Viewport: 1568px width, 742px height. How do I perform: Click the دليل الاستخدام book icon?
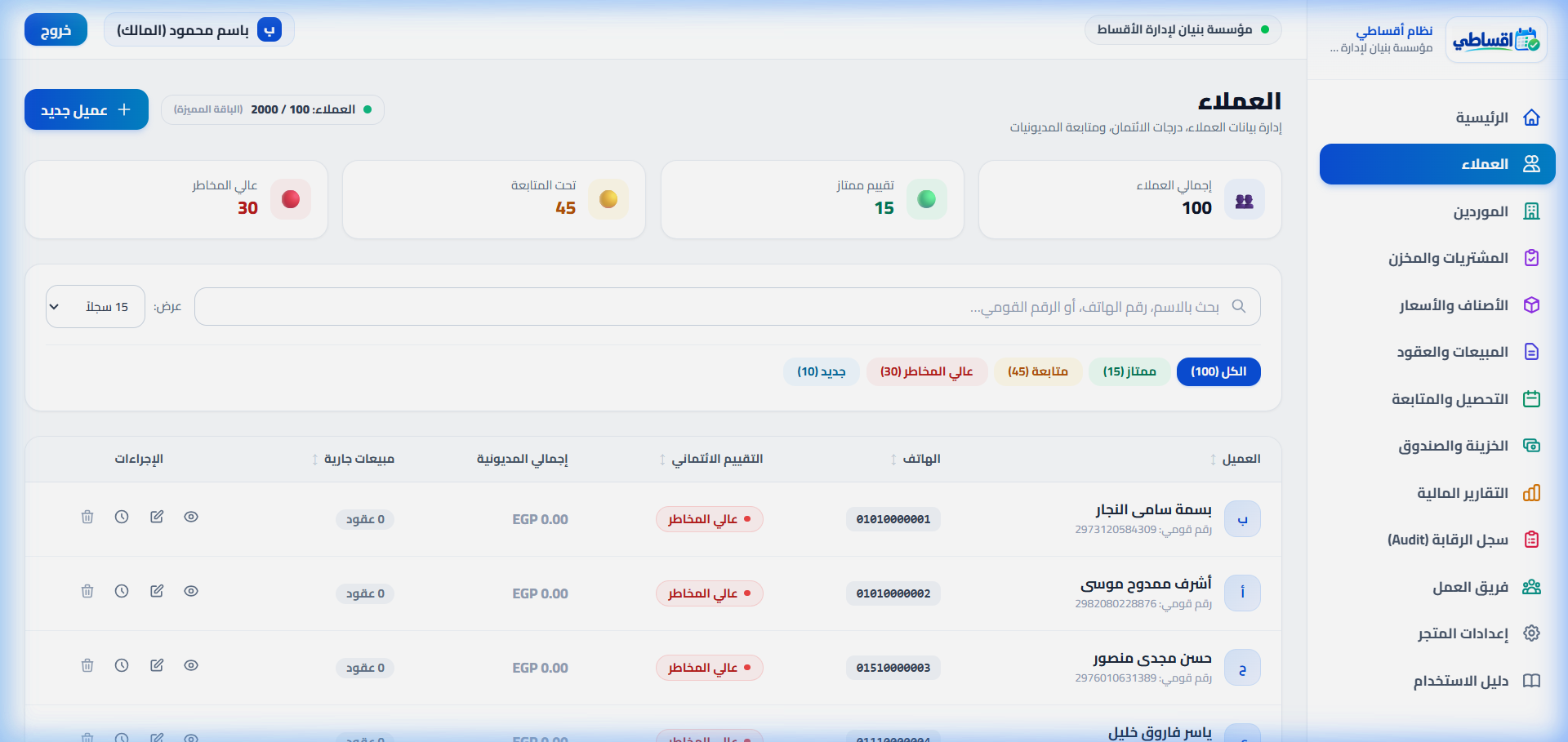tap(1531, 681)
